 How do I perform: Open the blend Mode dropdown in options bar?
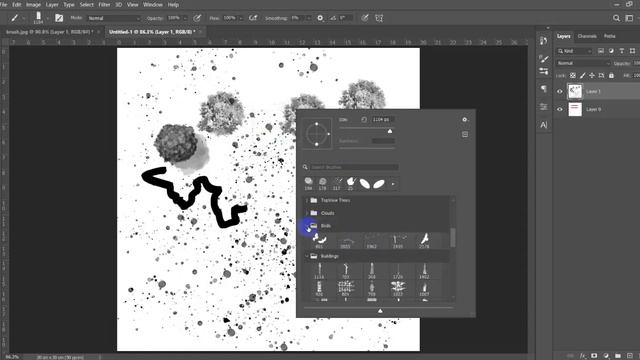point(114,18)
